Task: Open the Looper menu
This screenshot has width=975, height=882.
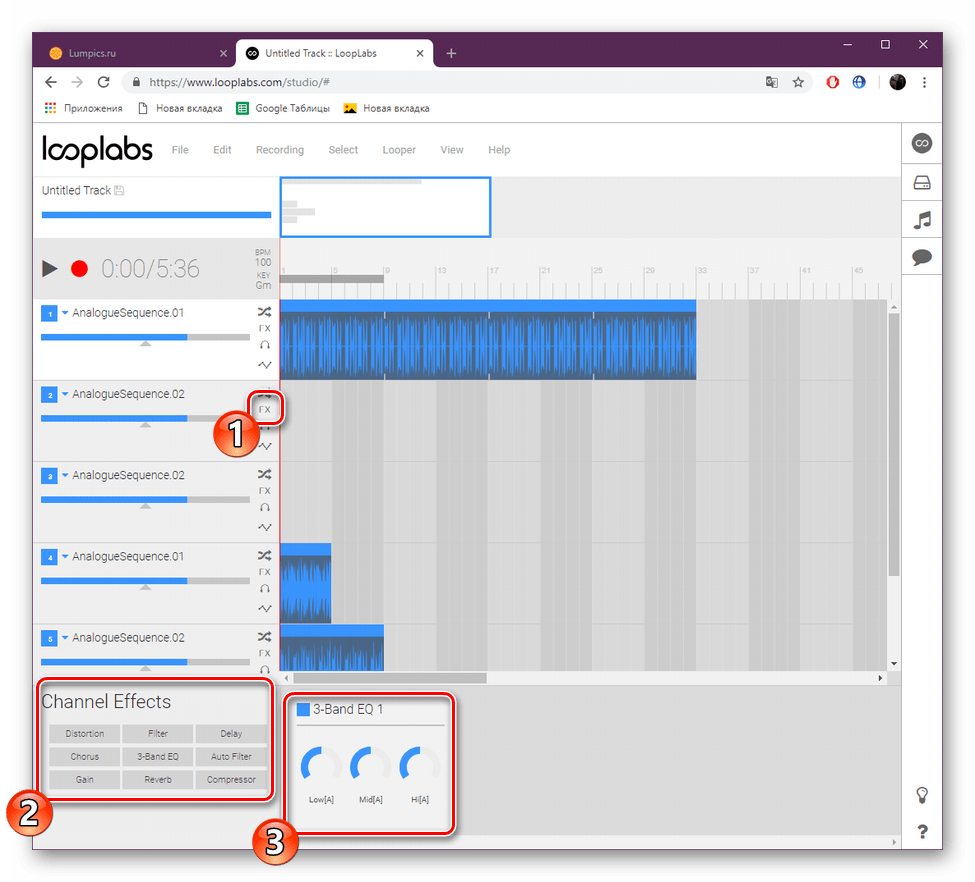Action: 398,149
